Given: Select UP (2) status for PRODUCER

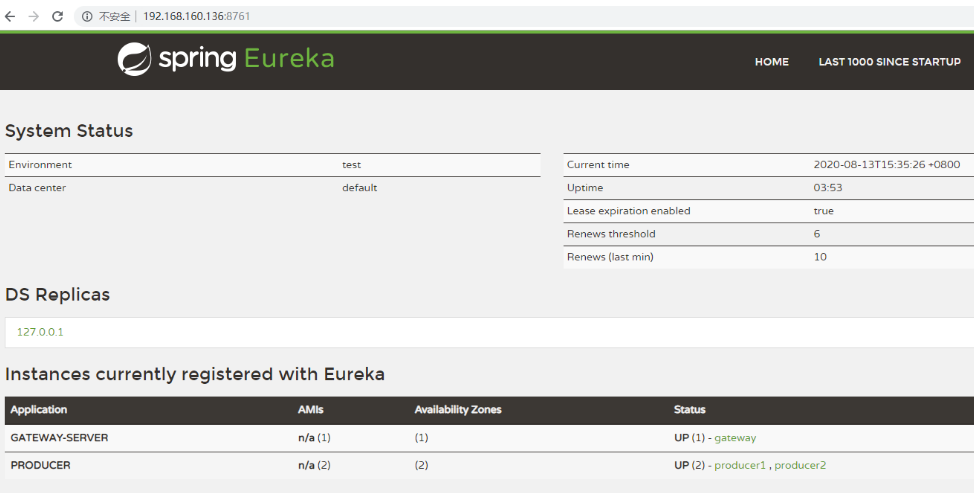Looking at the screenshot, I should tap(690, 465).
